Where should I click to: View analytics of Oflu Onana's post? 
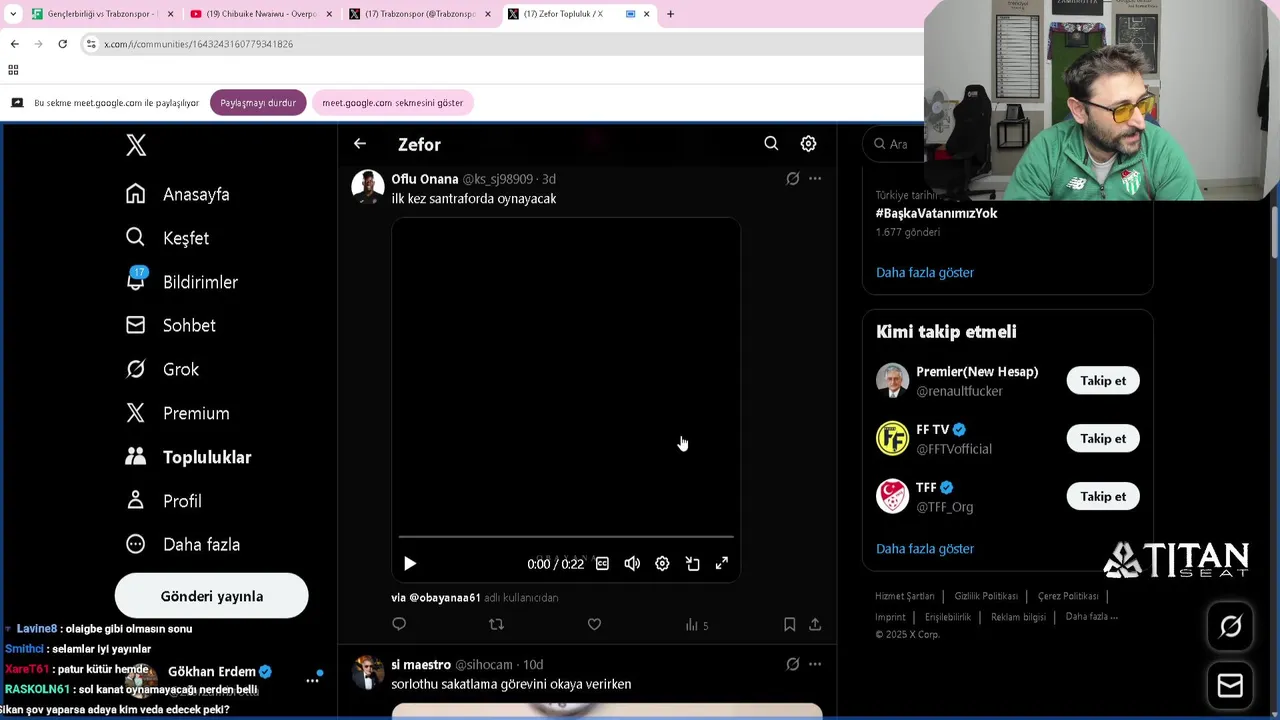(697, 625)
